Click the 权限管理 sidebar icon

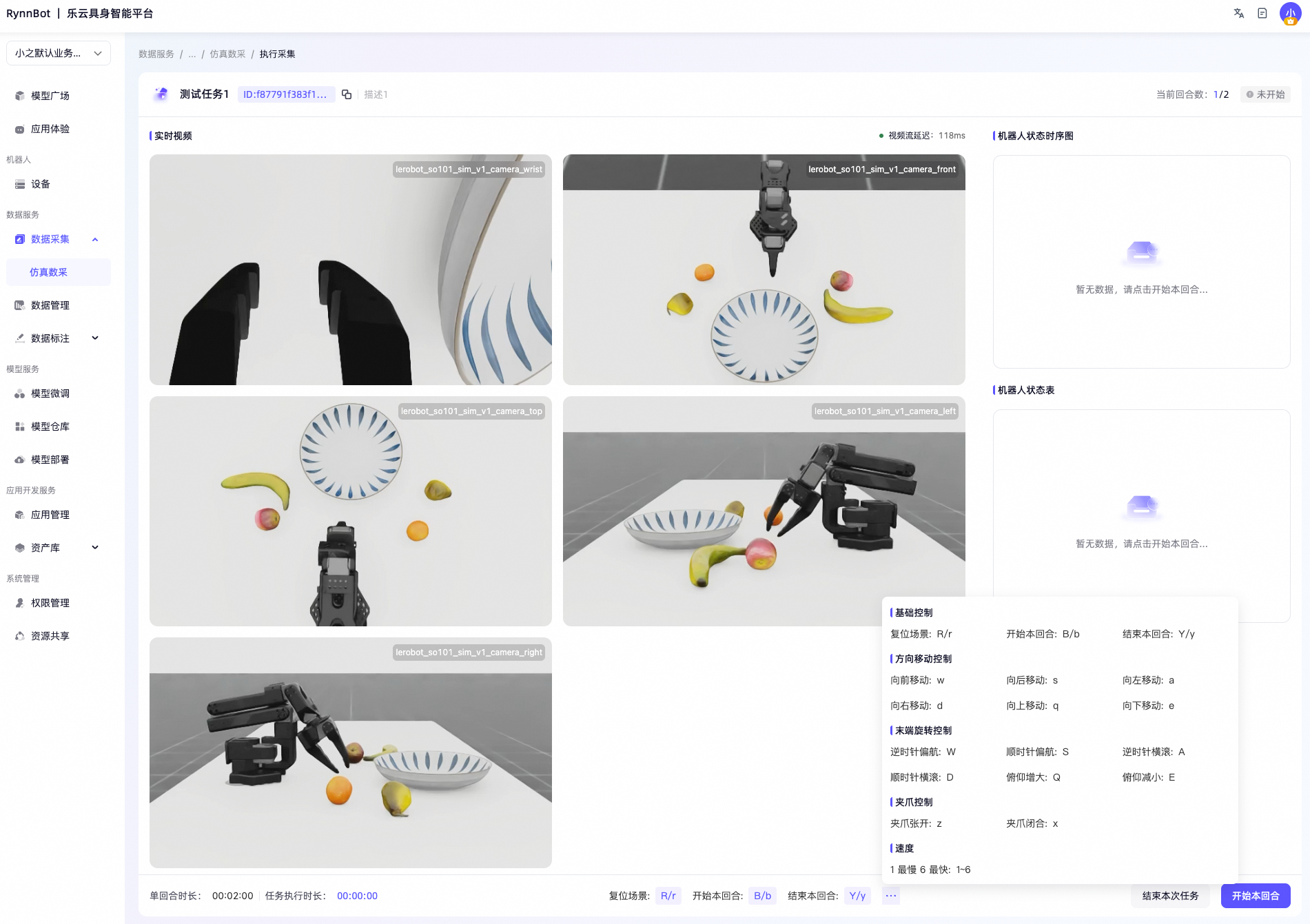(20, 603)
